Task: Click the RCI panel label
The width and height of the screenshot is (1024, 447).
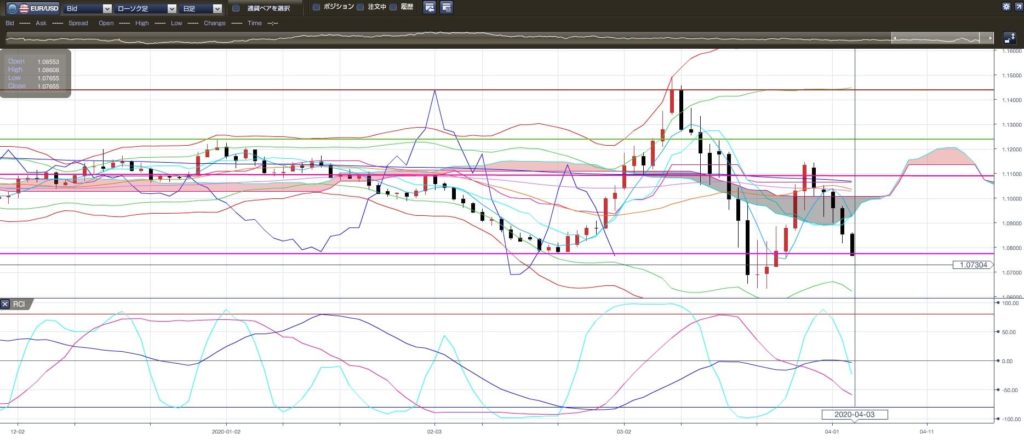Action: [18, 304]
